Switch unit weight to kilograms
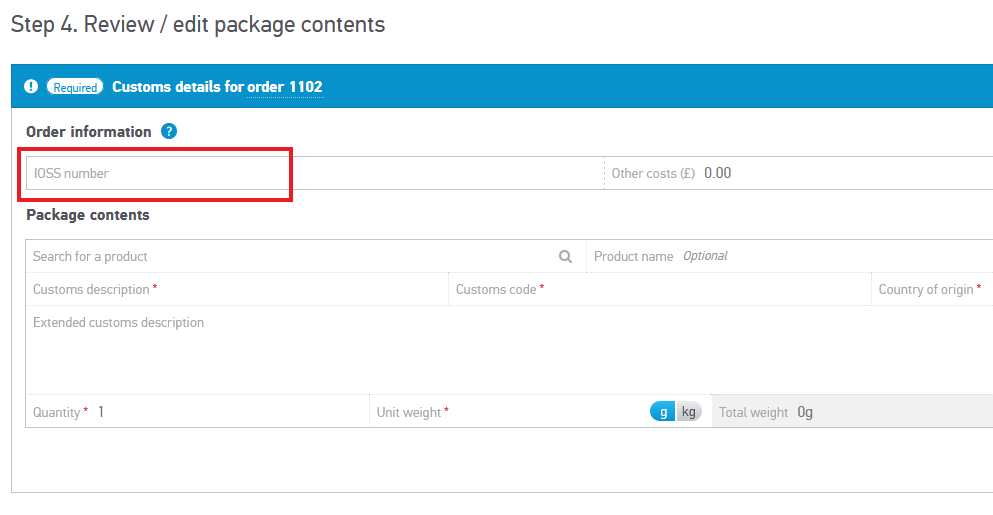 pyautogui.click(x=688, y=412)
